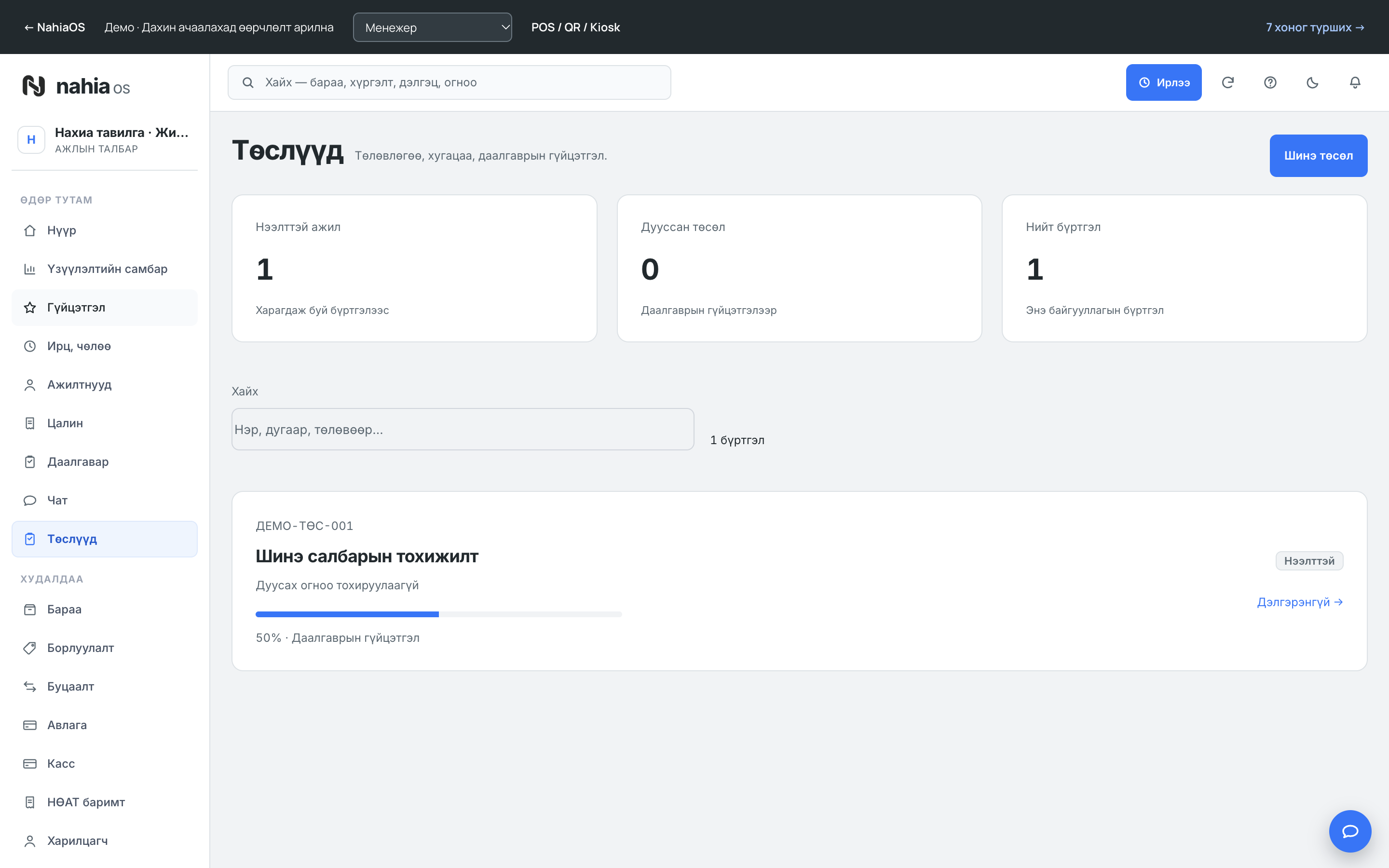Click the Гүйцэтгэл star icon
This screenshot has height=868, width=1389.
30,308
